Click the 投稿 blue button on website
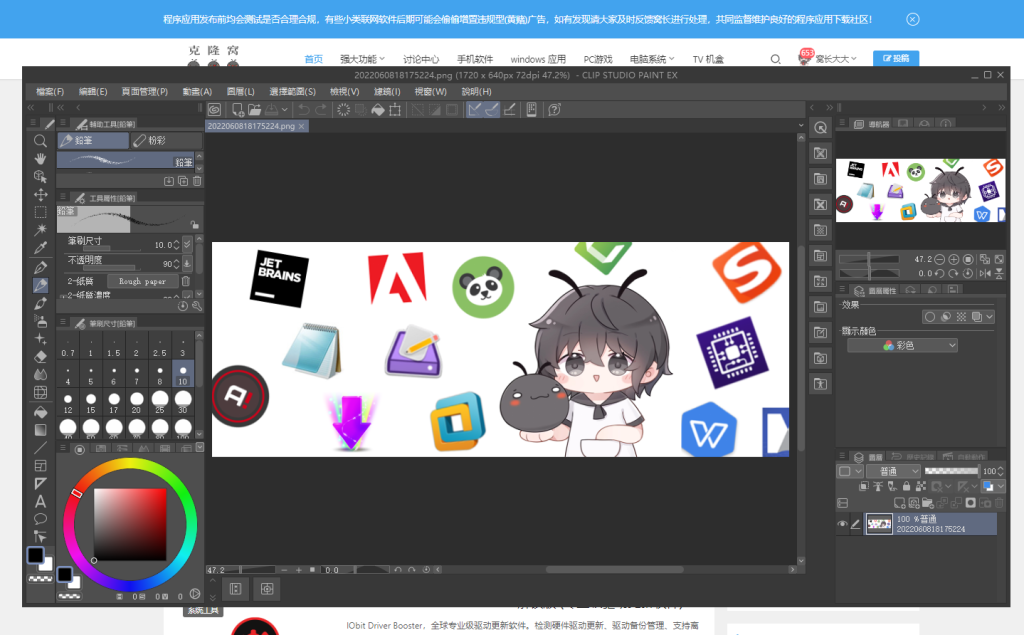Image resolution: width=1024 pixels, height=635 pixels. point(896,58)
